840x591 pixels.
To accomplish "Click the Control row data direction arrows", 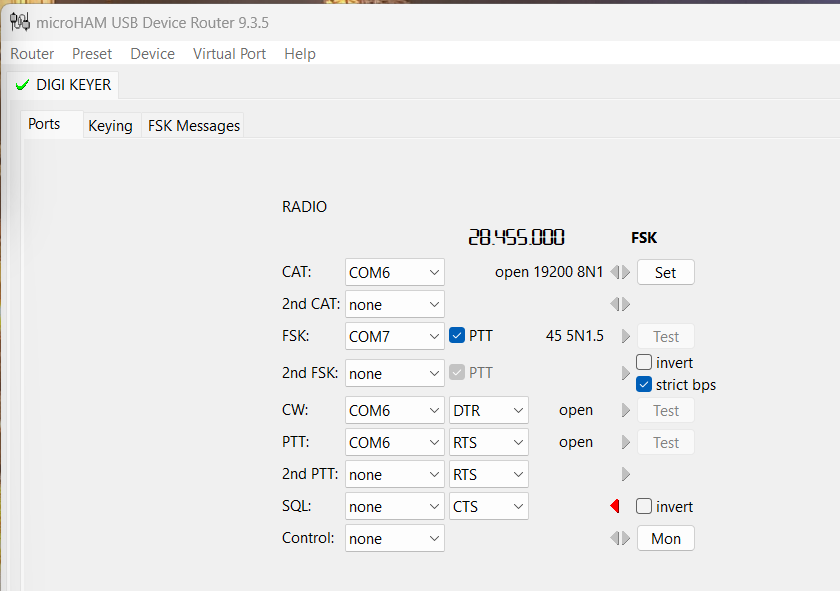I will (x=620, y=539).
